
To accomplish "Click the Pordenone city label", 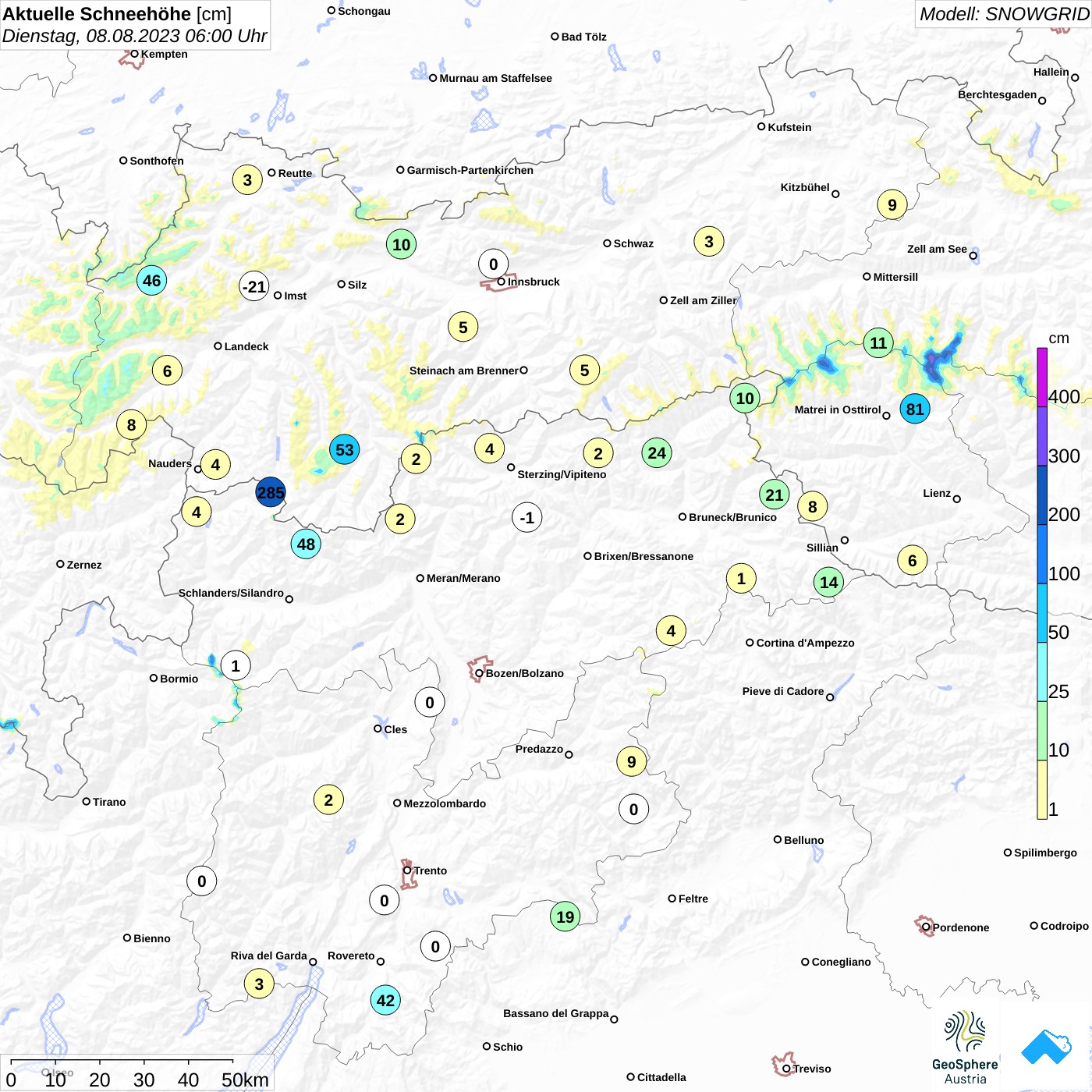I will click(x=961, y=927).
